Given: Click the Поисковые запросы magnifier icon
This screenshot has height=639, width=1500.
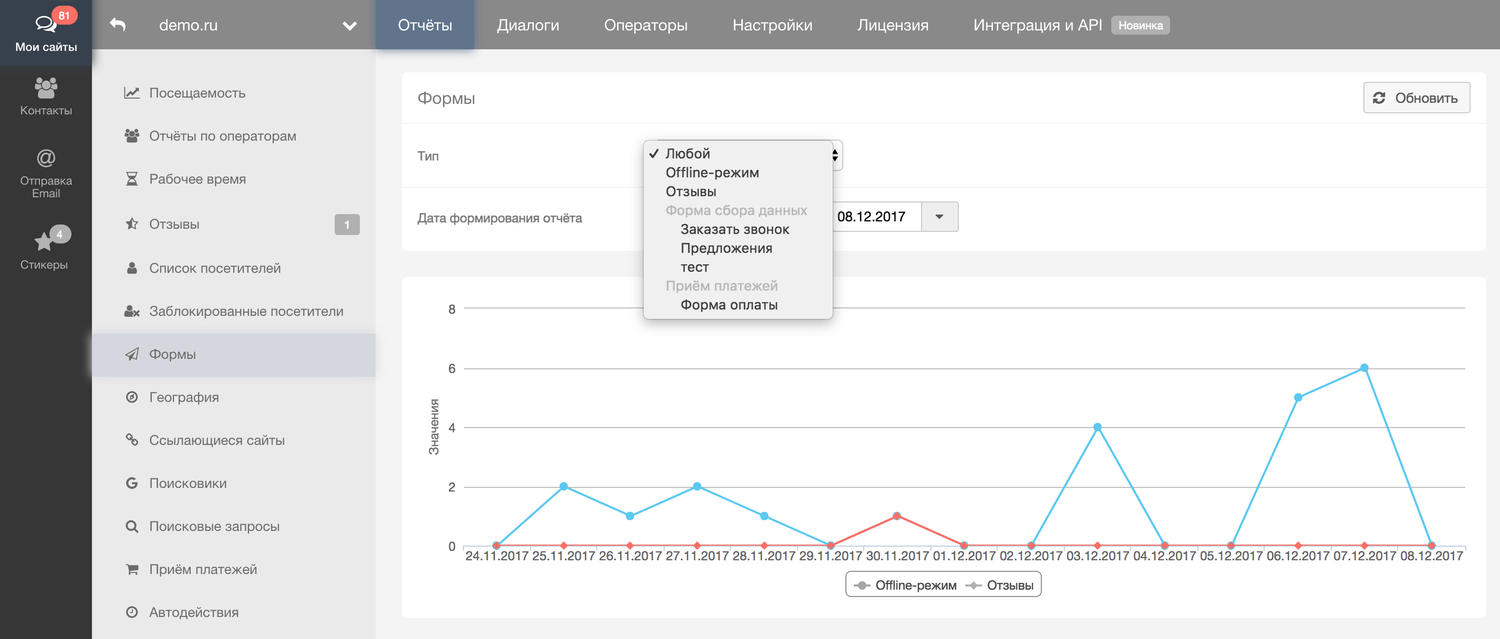Looking at the screenshot, I should tap(132, 526).
